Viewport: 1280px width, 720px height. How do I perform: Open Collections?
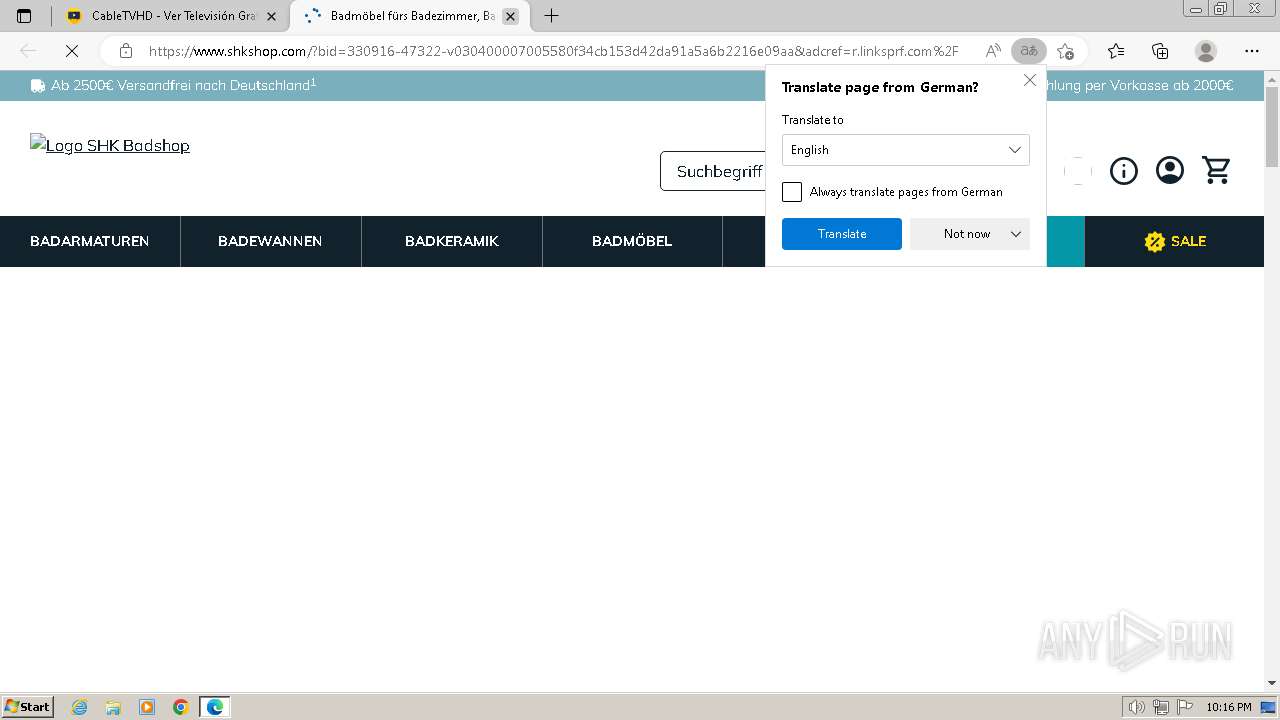pyautogui.click(x=1160, y=51)
